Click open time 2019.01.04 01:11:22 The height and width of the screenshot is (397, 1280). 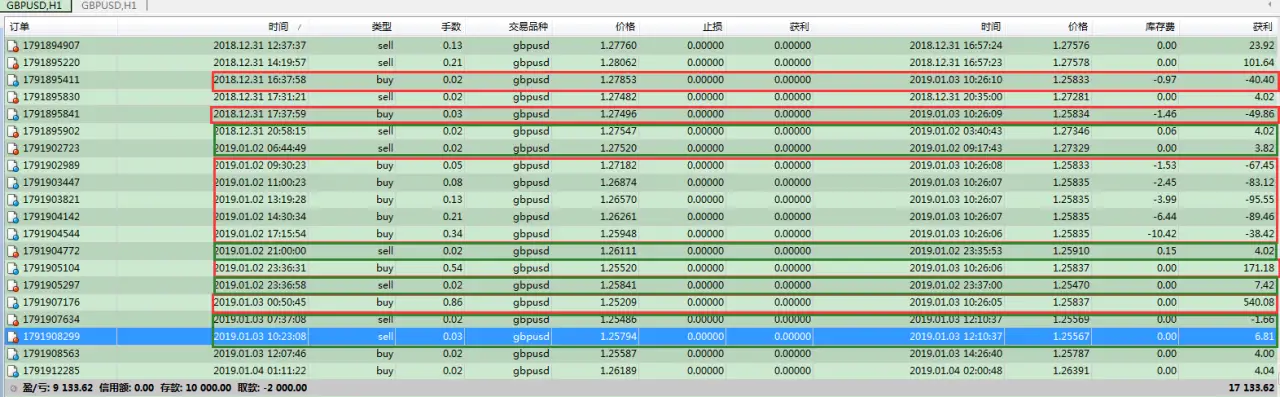260,370
